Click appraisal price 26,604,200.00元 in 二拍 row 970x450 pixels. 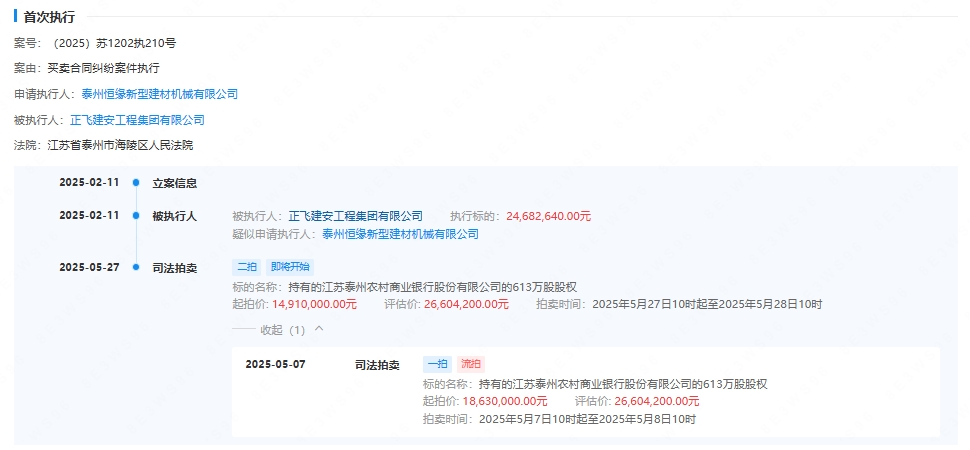point(466,304)
